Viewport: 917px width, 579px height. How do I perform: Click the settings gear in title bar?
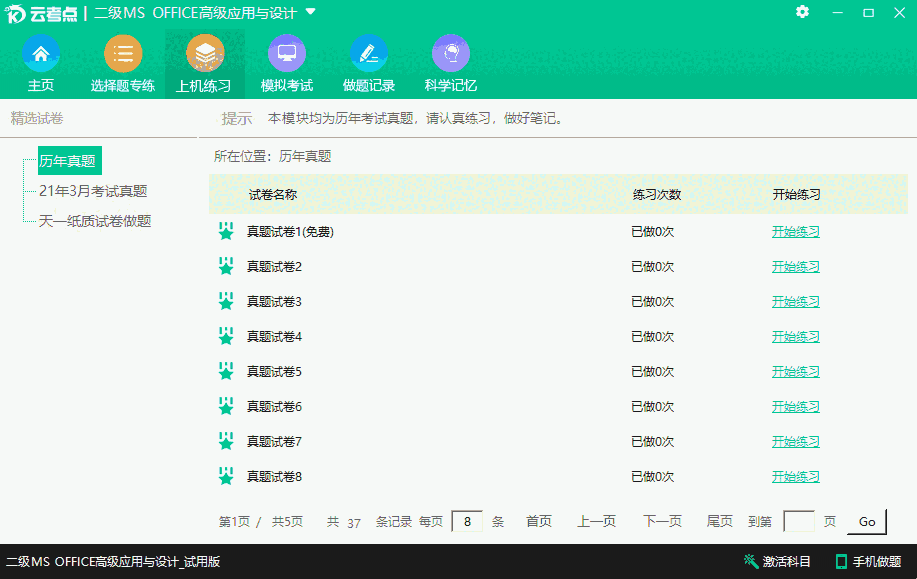[x=802, y=14]
